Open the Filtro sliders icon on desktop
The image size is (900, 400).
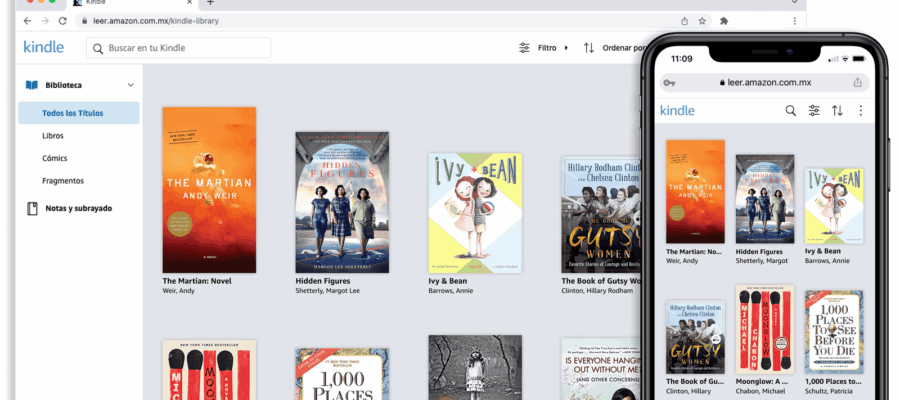(x=524, y=48)
